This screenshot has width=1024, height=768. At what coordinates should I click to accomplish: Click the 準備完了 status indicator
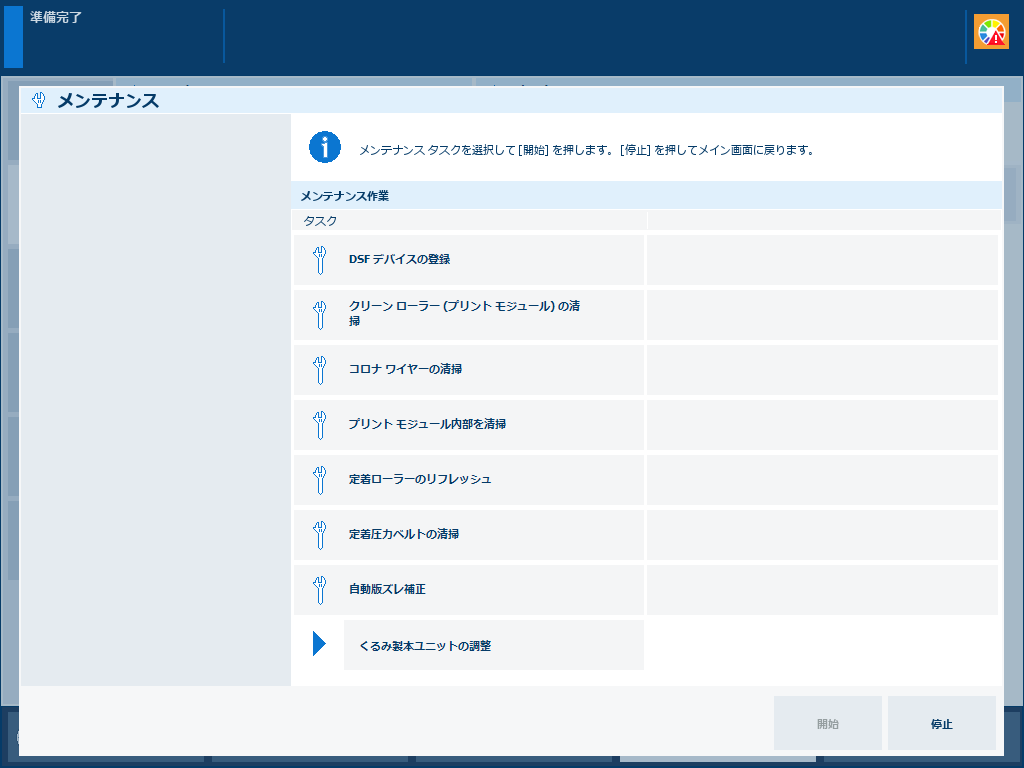56,18
